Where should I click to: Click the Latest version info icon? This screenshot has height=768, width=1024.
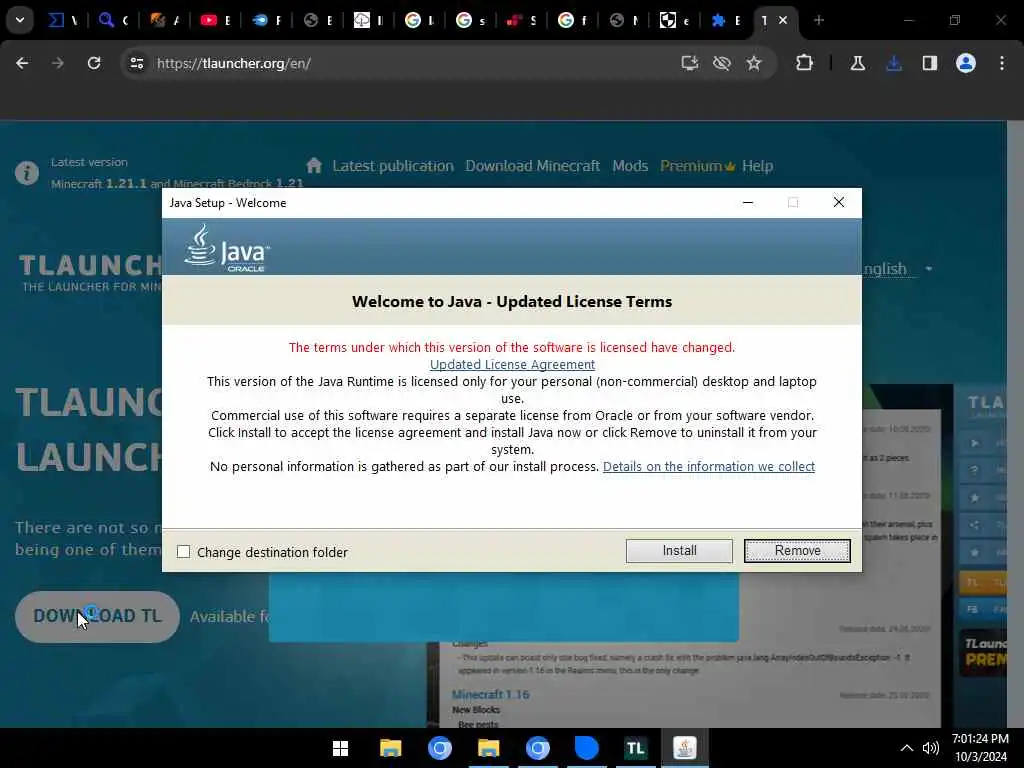(27, 173)
